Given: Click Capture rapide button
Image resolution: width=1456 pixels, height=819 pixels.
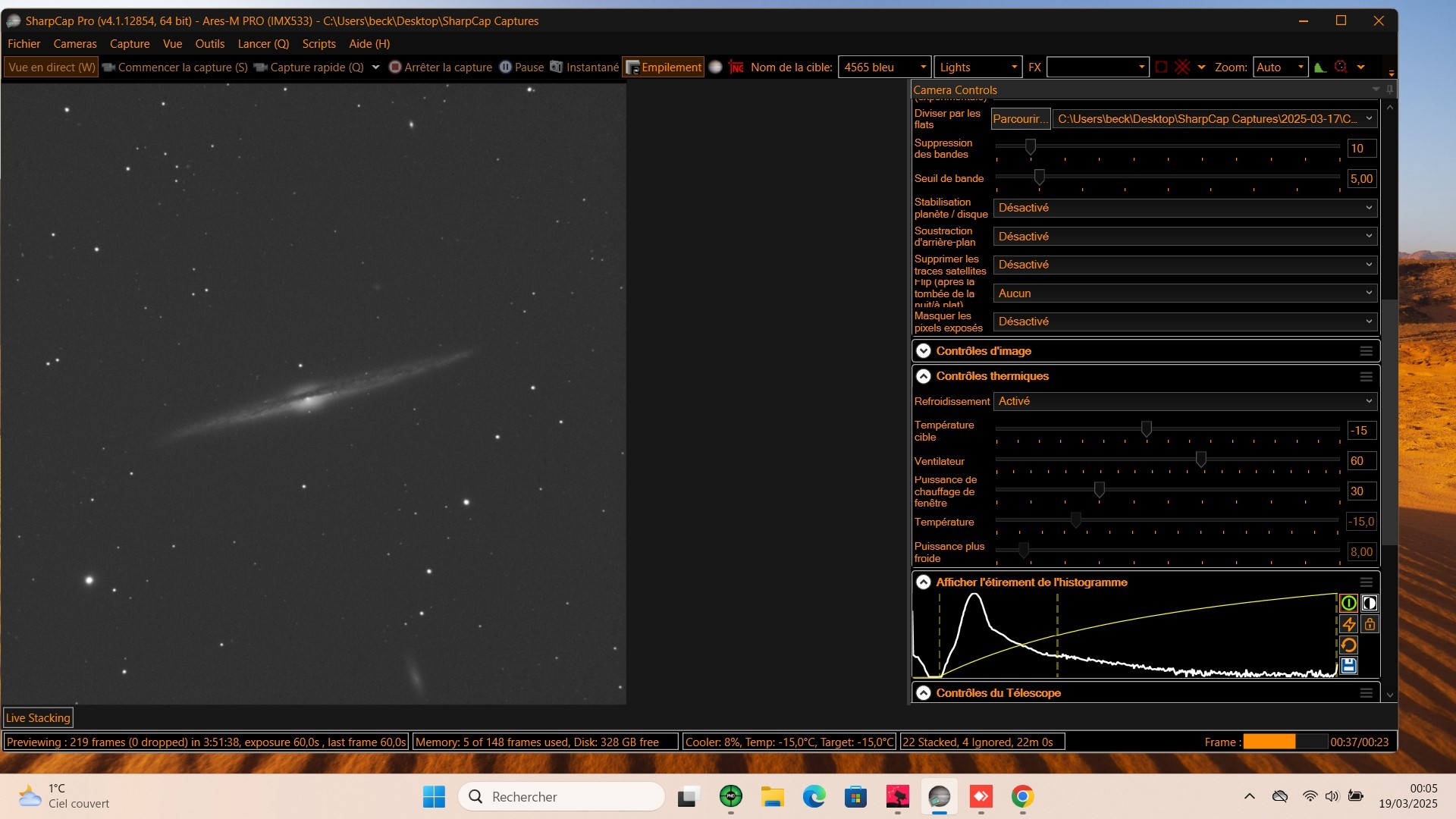Looking at the screenshot, I should (x=309, y=67).
